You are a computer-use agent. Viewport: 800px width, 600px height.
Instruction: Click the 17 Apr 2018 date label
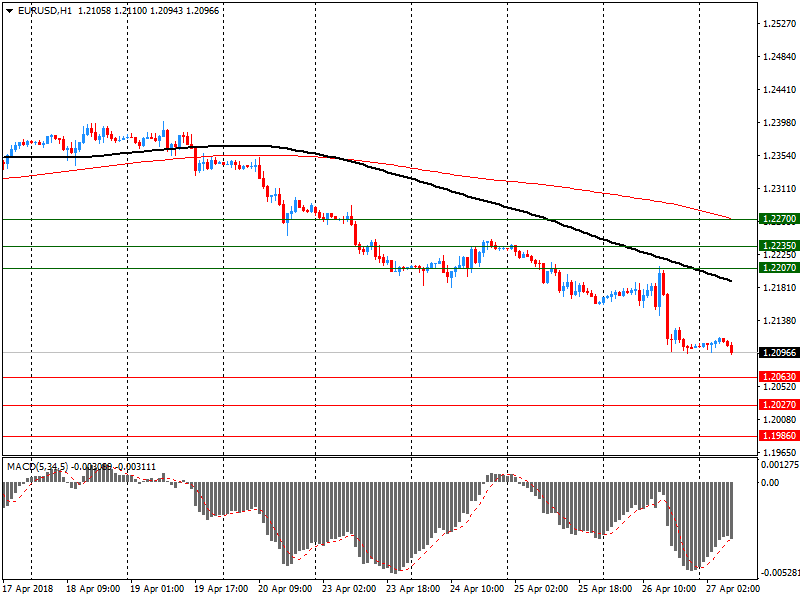(28, 589)
